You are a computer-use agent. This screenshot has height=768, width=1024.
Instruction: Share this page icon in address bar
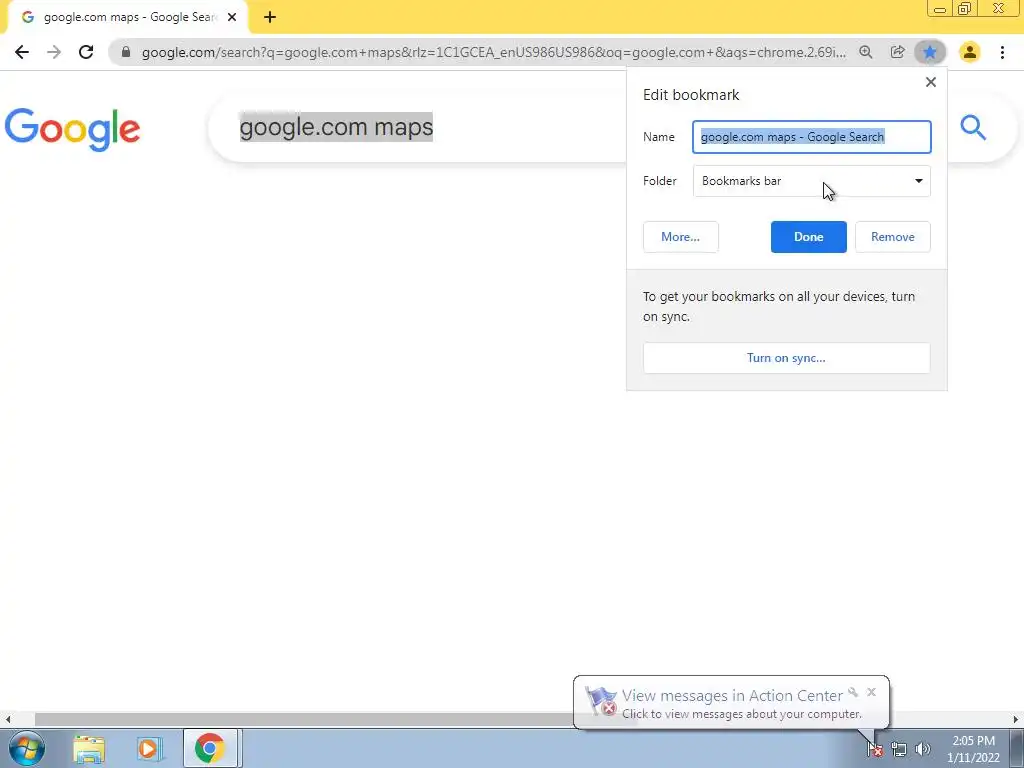[x=898, y=52]
